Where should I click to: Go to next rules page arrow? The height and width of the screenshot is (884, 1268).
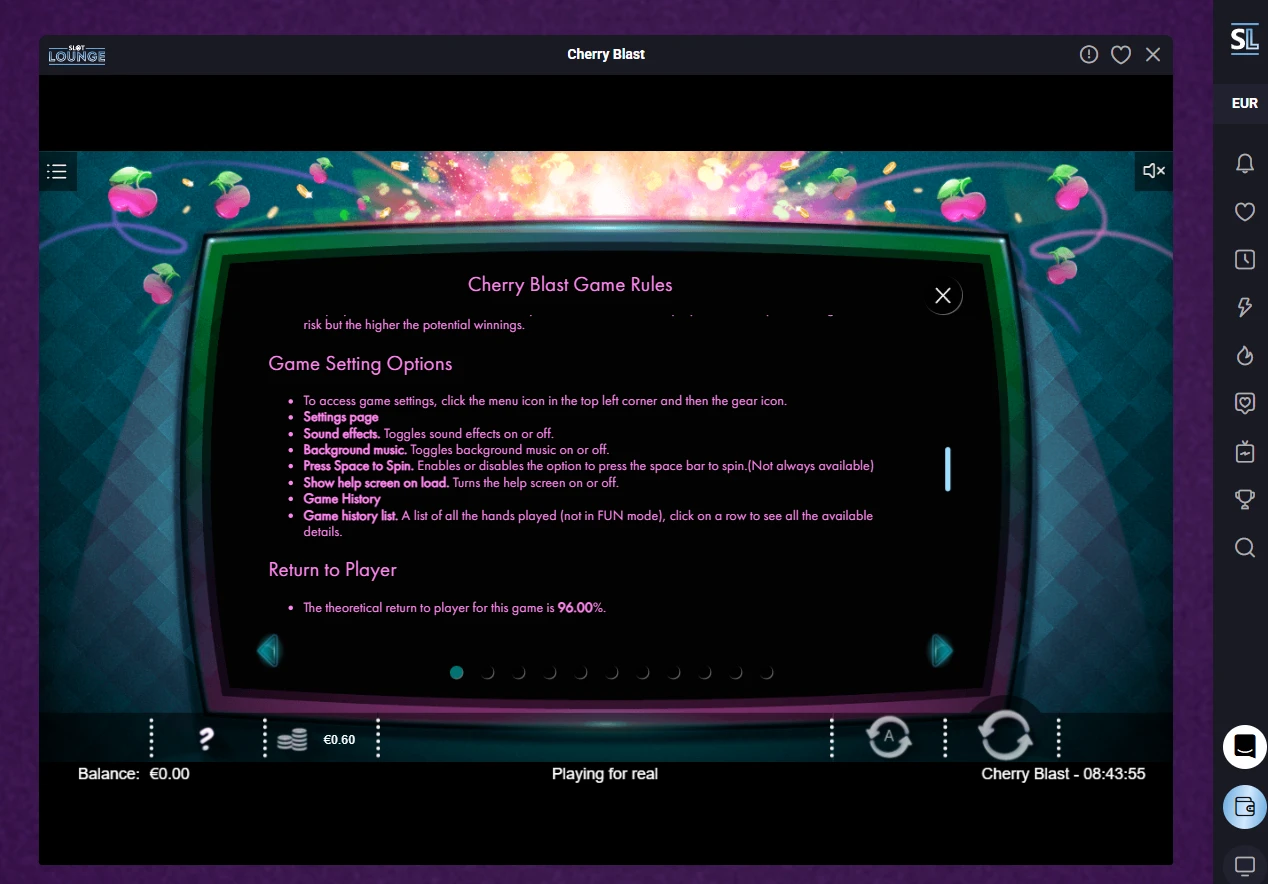[941, 651]
